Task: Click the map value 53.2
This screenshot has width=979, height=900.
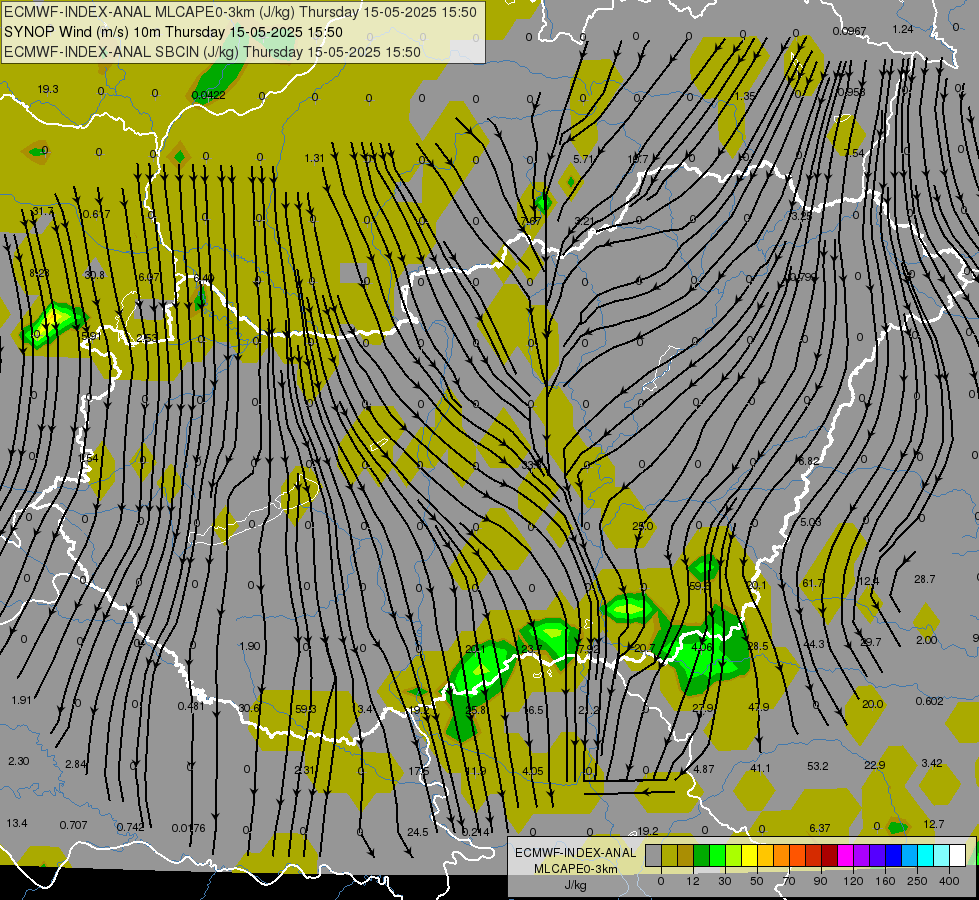Action: tap(817, 766)
